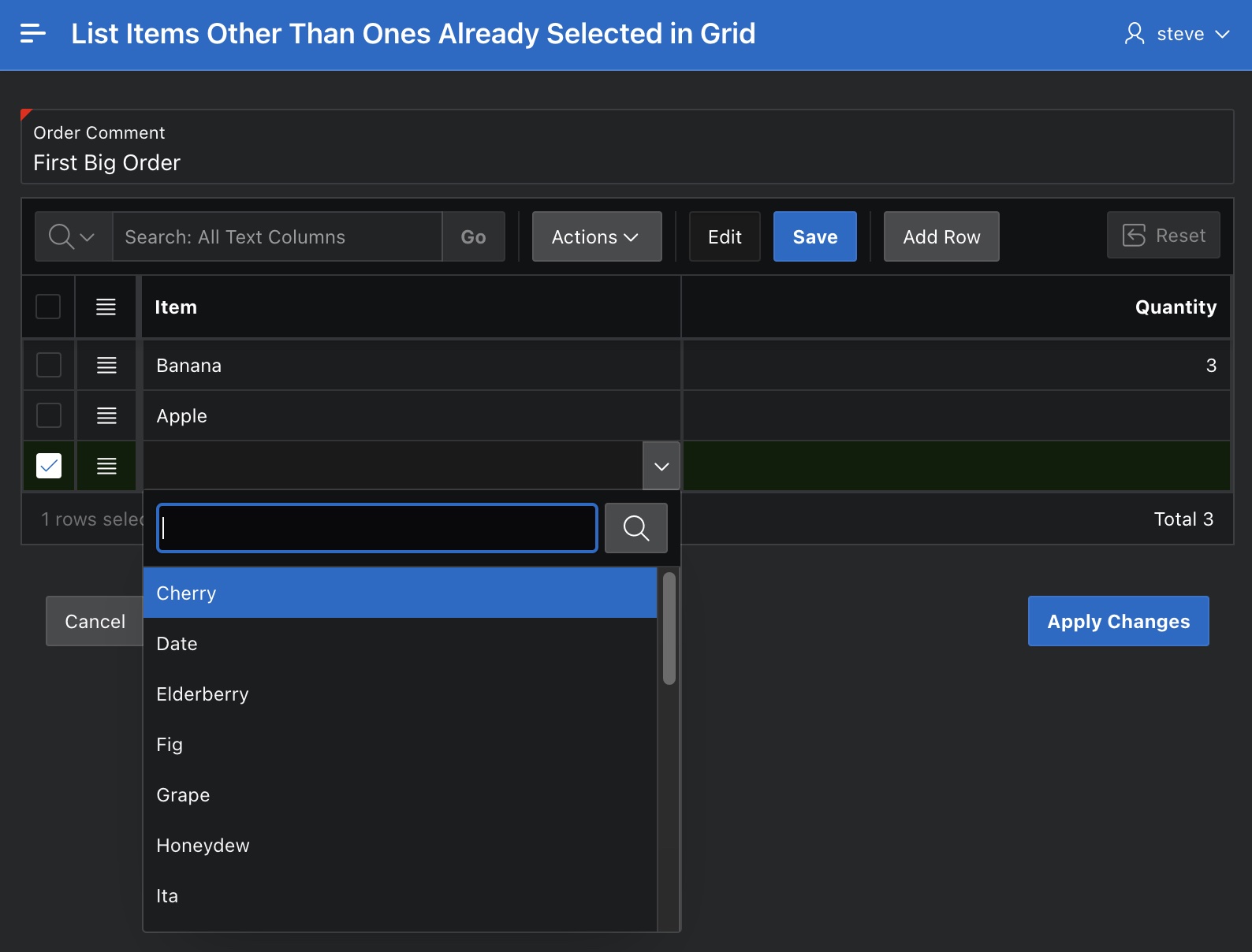Viewport: 1252px width, 952px height.
Task: Click the Reset grid button
Action: (1163, 236)
